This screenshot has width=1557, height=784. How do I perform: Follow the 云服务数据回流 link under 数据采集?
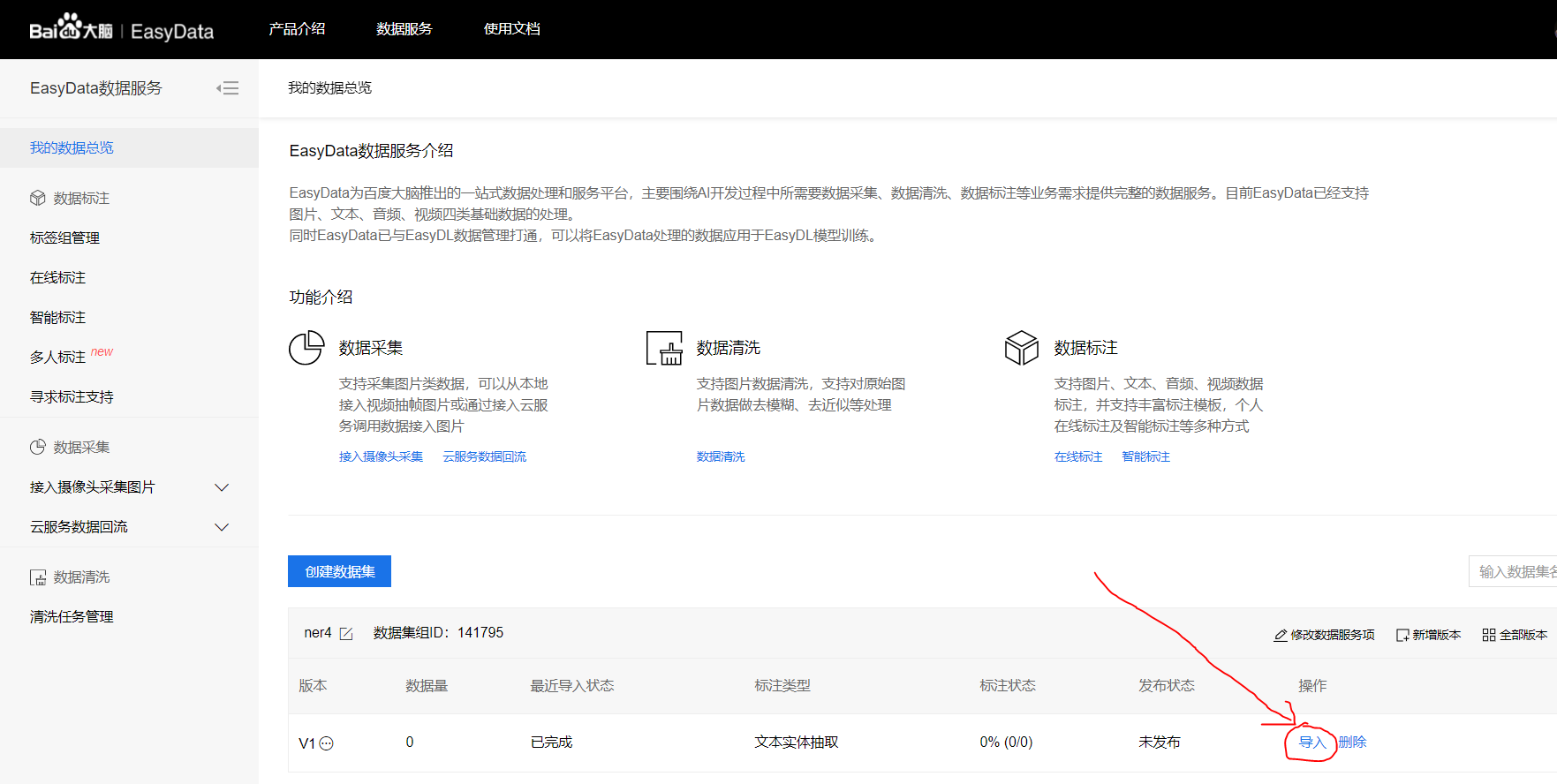[484, 456]
